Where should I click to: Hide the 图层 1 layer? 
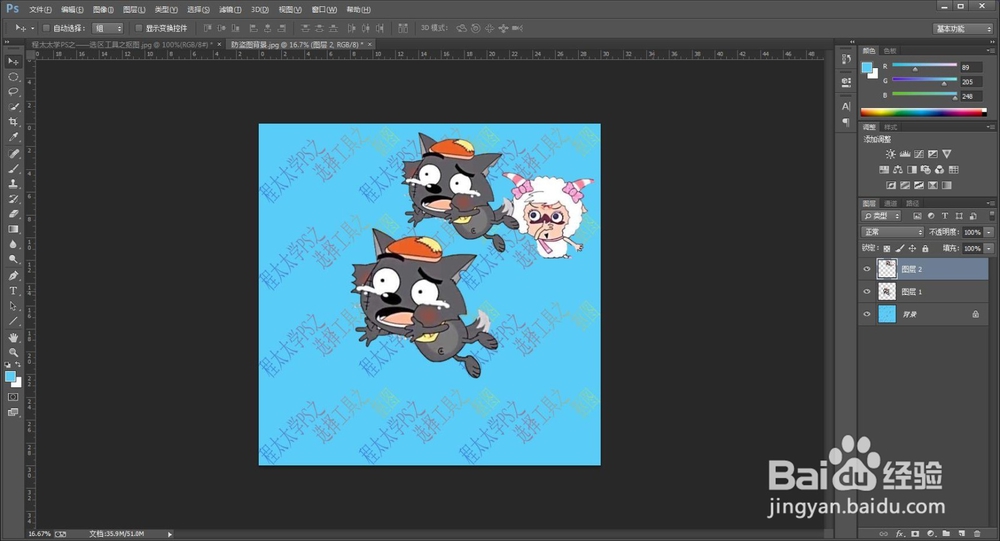pos(867,292)
